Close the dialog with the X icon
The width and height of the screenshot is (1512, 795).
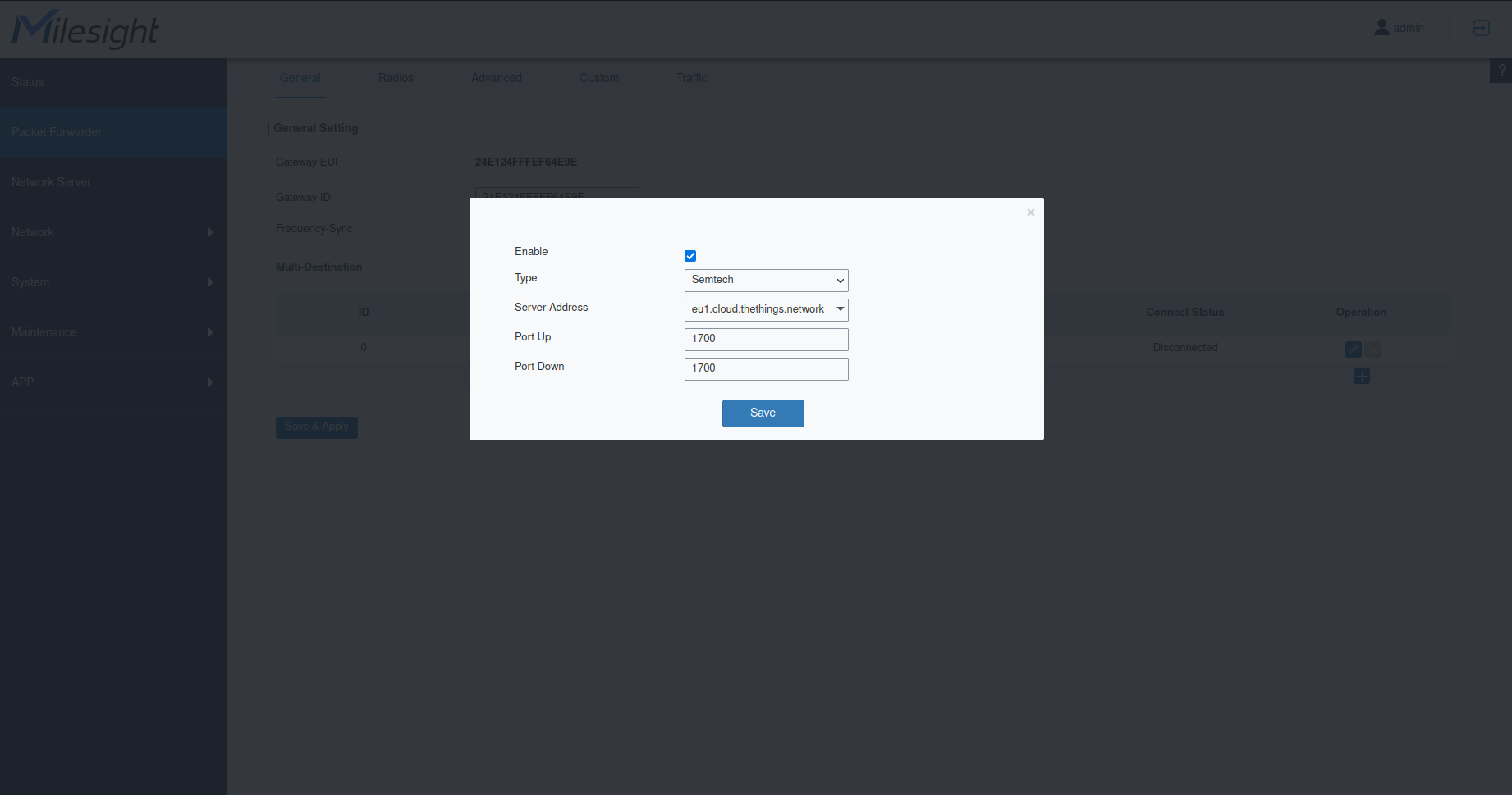tap(1030, 212)
